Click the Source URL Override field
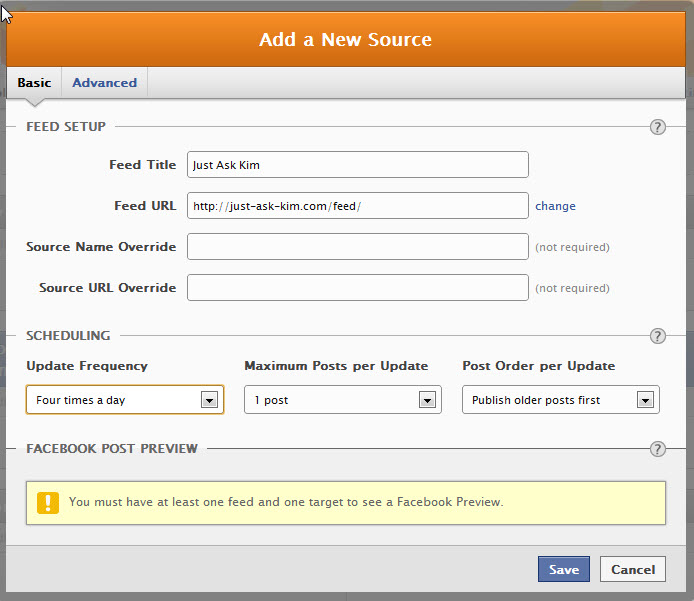Image resolution: width=694 pixels, height=601 pixels. coord(358,288)
